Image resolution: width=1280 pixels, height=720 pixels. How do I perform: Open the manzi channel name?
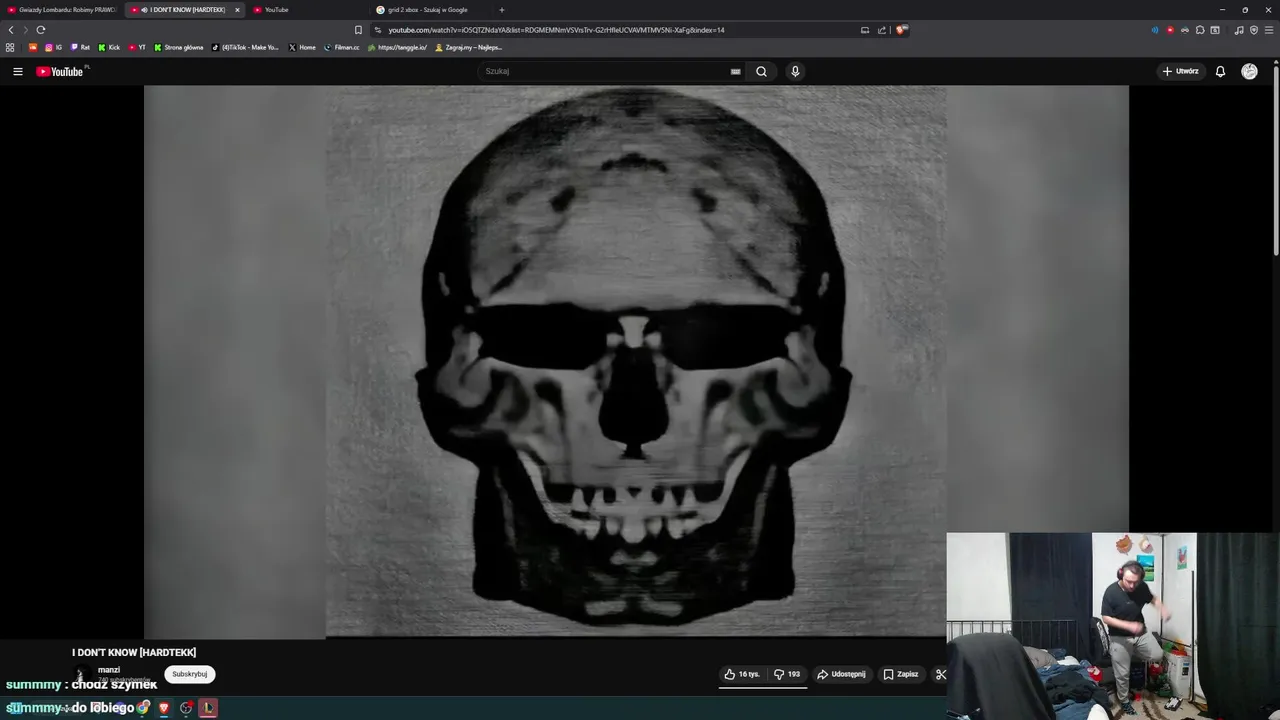pyautogui.click(x=109, y=670)
